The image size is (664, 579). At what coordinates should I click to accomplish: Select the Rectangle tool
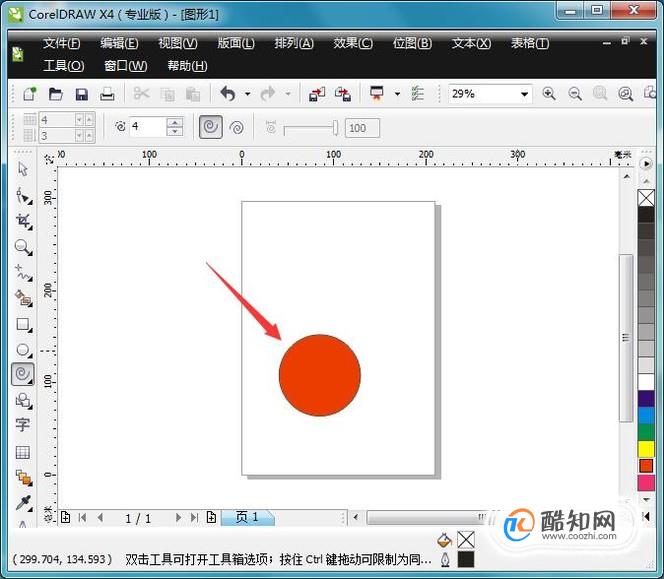[x=23, y=325]
